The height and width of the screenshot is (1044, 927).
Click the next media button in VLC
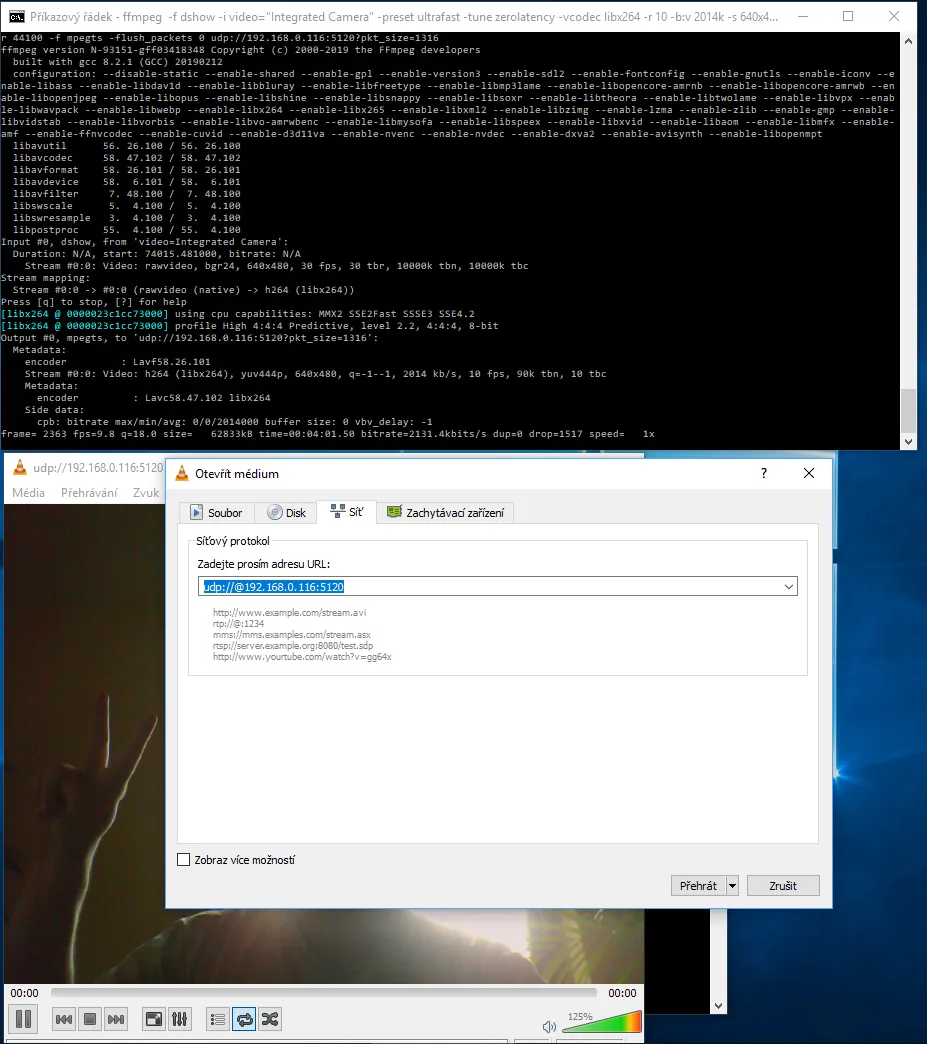pos(116,1019)
